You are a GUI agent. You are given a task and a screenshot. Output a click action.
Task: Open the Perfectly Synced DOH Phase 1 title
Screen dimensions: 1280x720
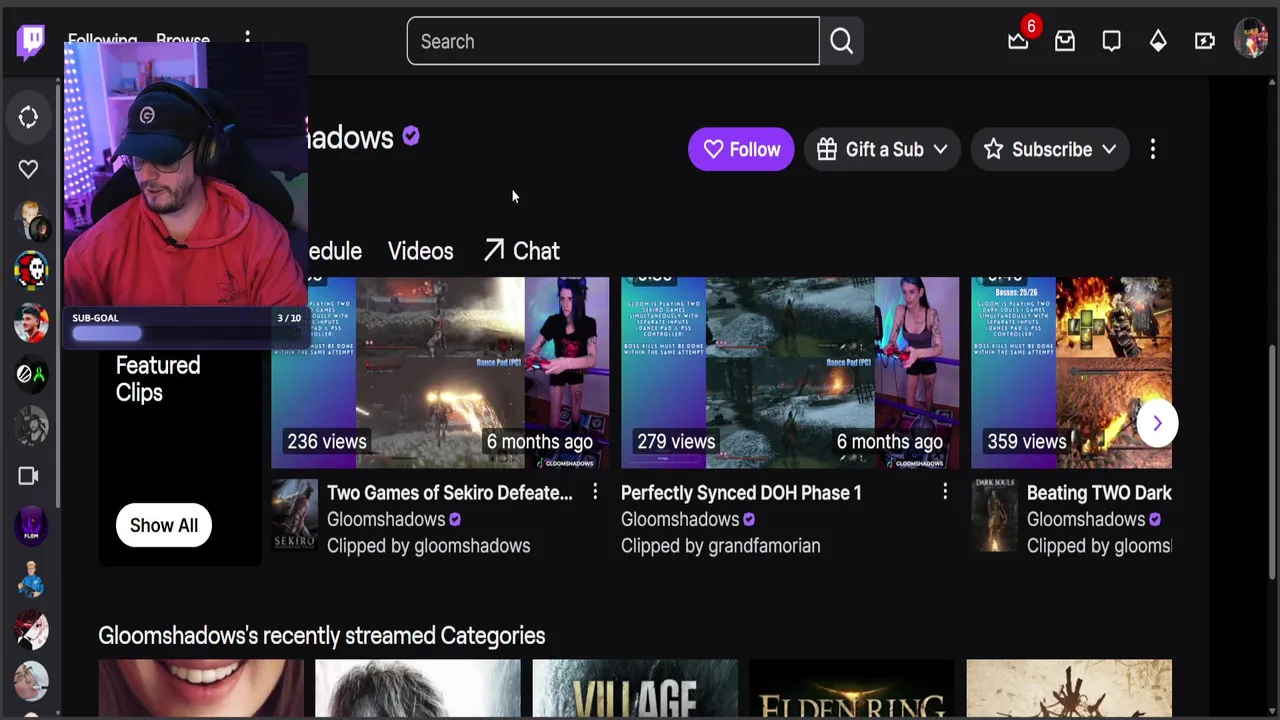[741, 493]
